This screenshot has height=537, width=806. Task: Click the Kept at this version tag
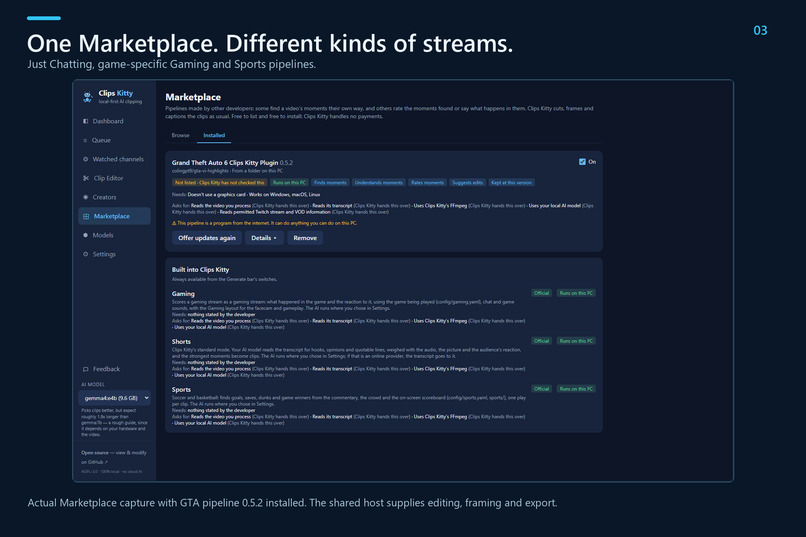click(x=511, y=183)
